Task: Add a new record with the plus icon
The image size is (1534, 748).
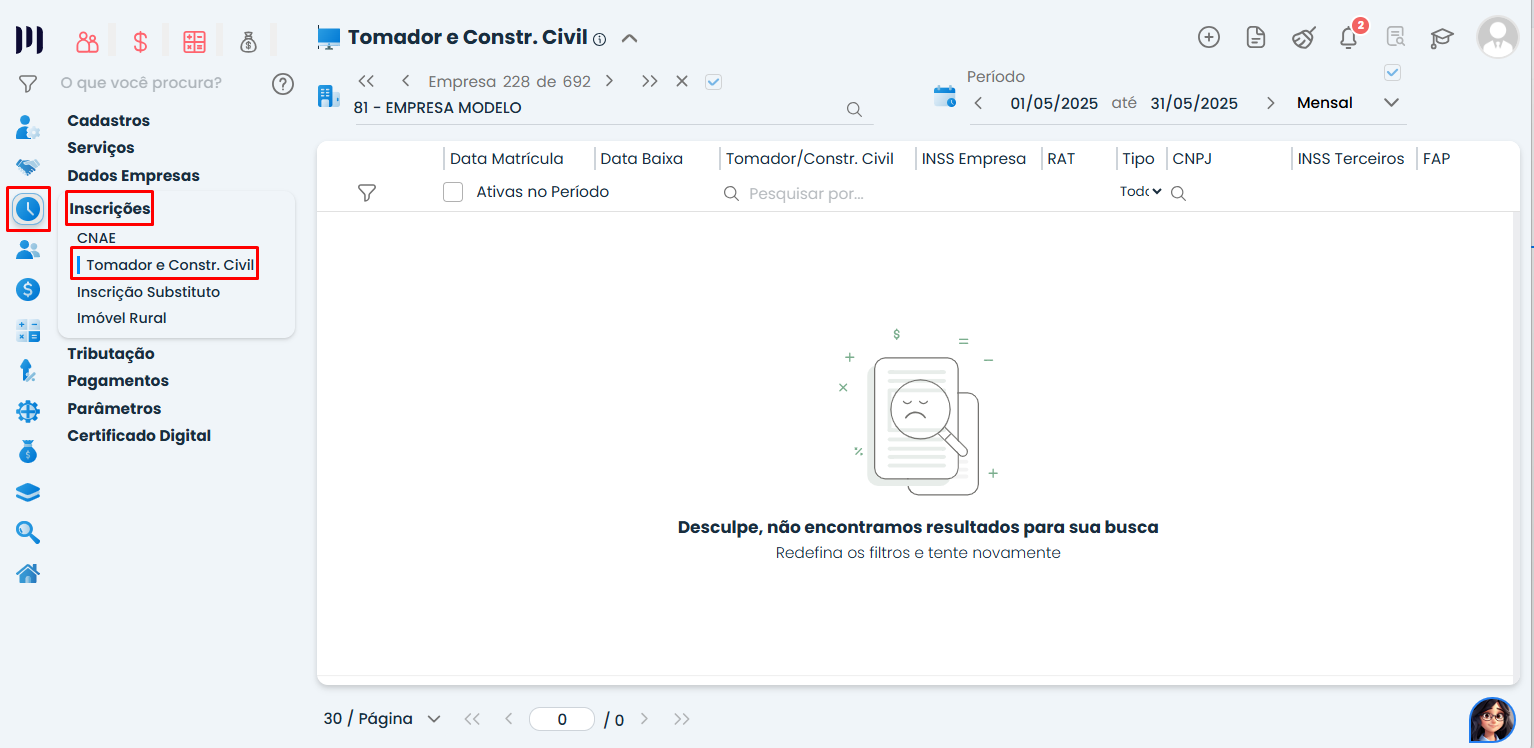Action: pos(1209,37)
